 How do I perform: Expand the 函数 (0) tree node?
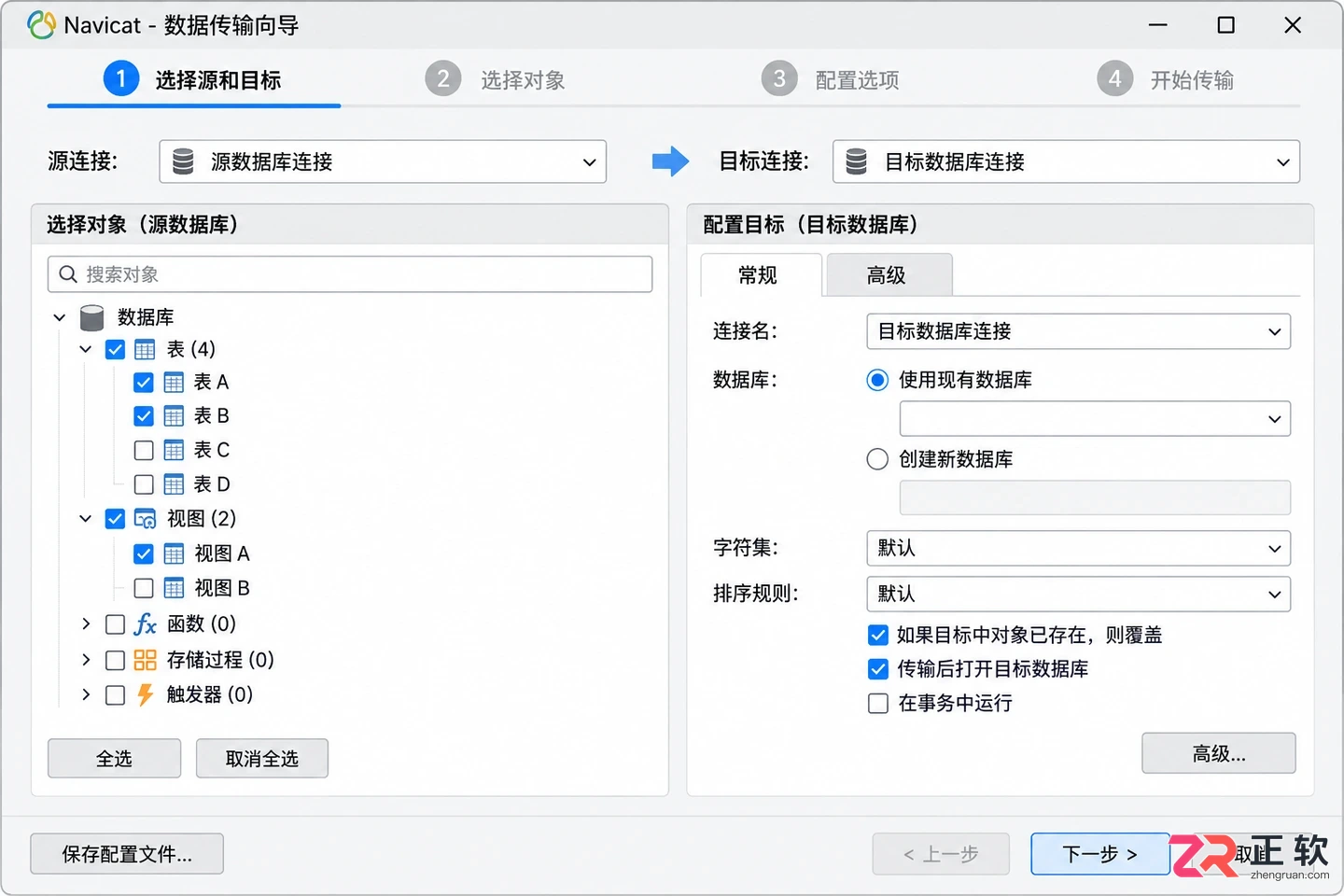86,623
